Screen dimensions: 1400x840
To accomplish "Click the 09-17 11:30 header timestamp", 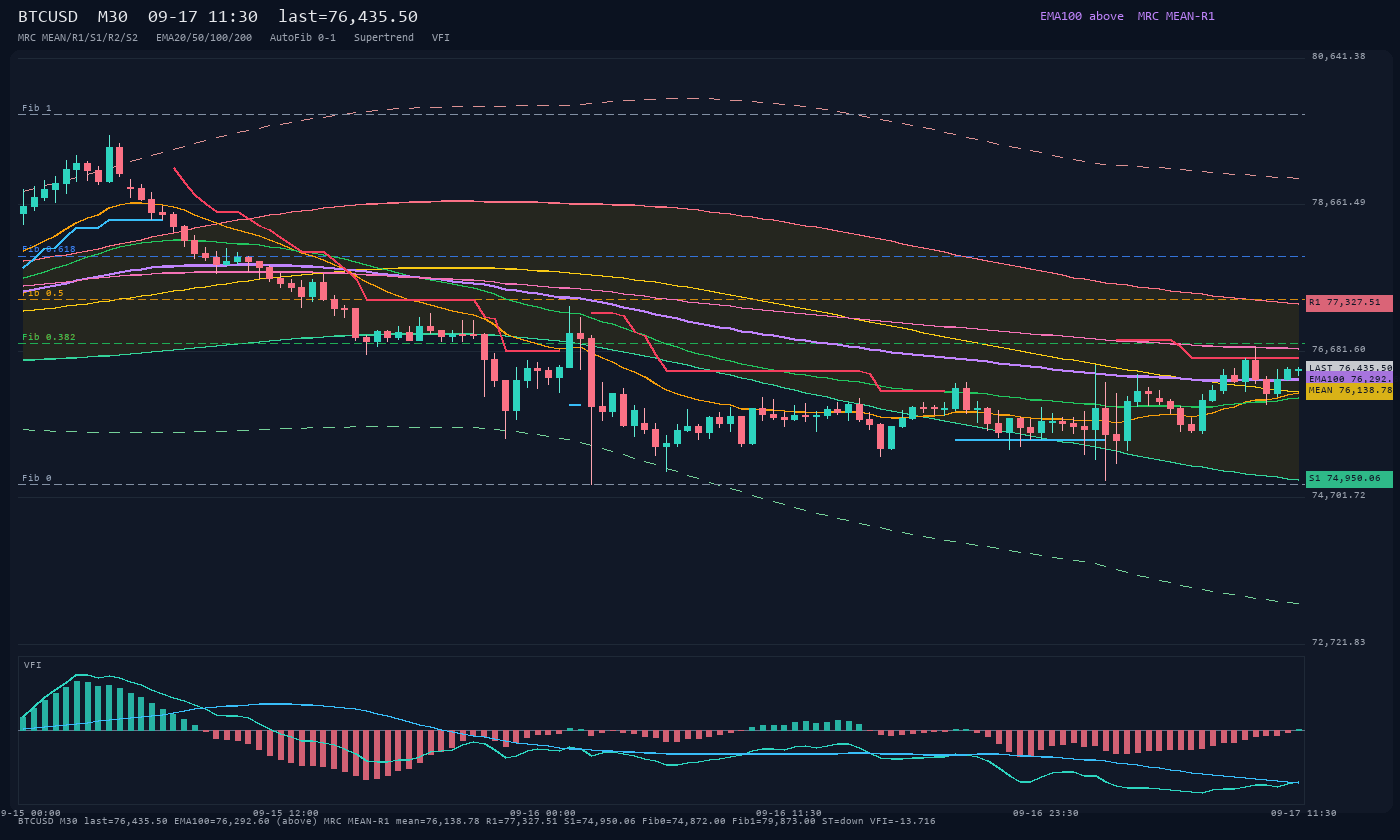I will [x=202, y=17].
